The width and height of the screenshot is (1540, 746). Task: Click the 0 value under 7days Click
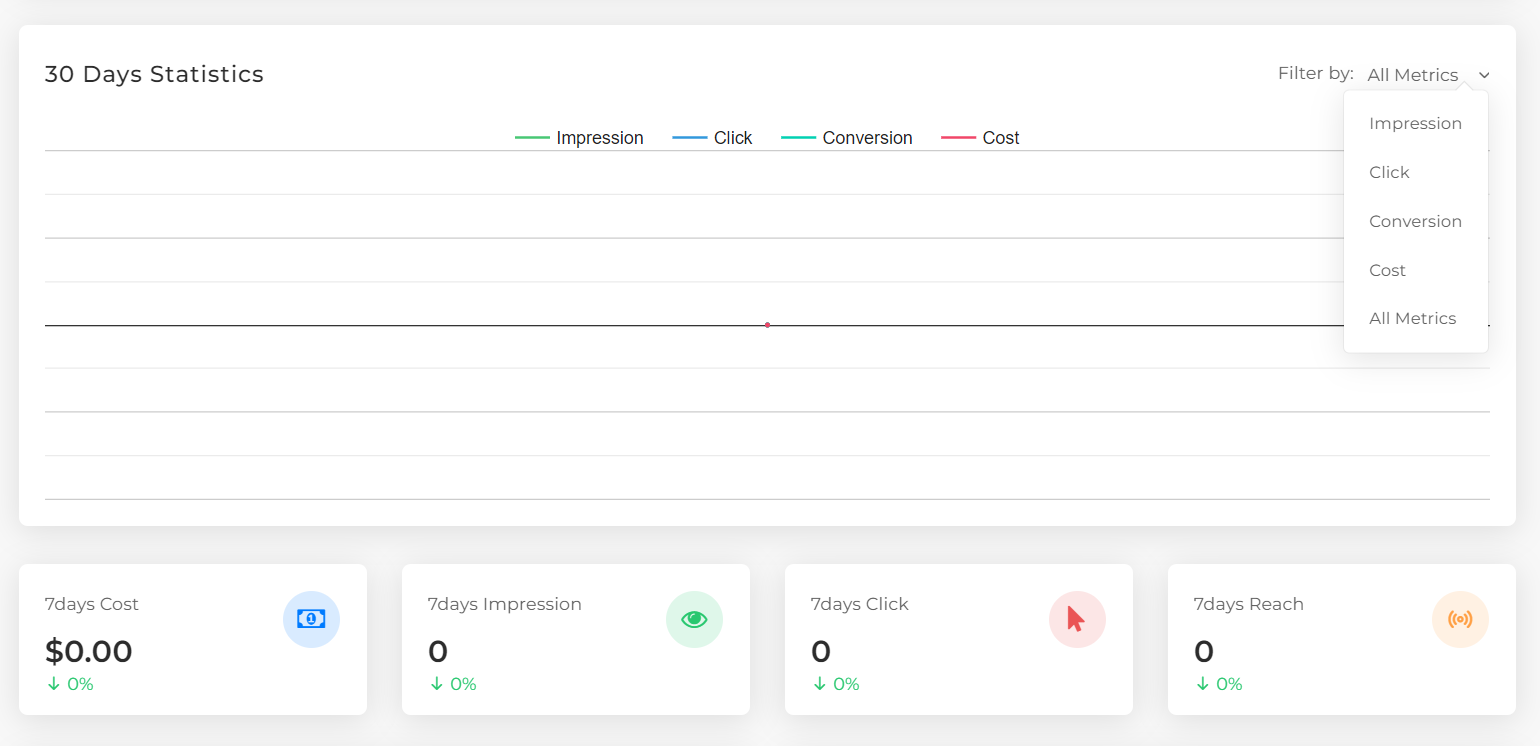tap(821, 651)
